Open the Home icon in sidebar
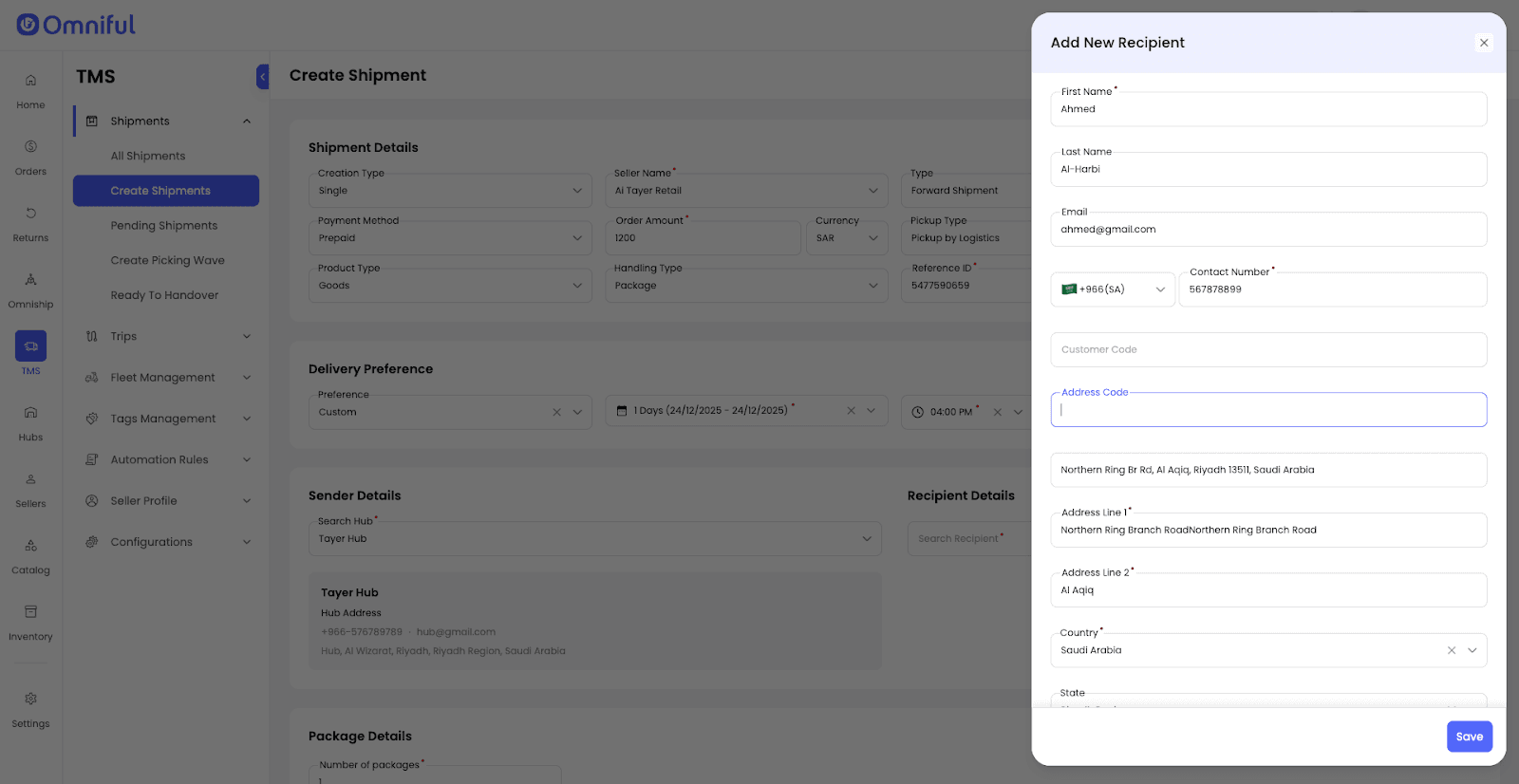Viewport: 1519px width, 784px height. click(x=30, y=81)
